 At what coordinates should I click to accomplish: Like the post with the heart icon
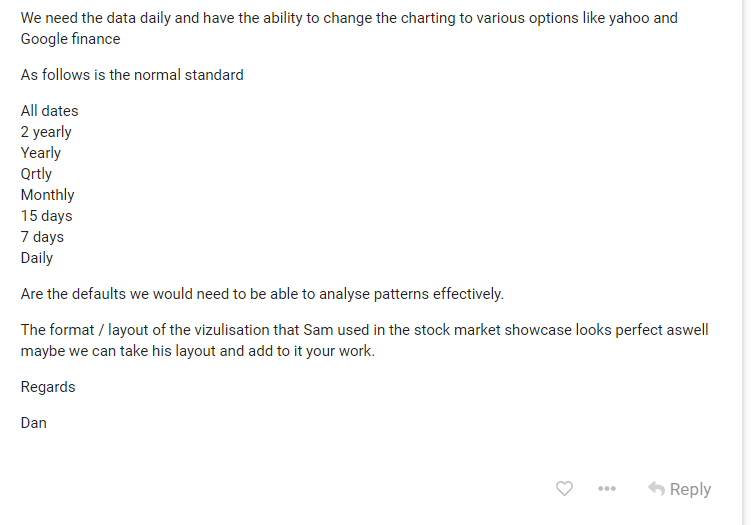tap(564, 489)
